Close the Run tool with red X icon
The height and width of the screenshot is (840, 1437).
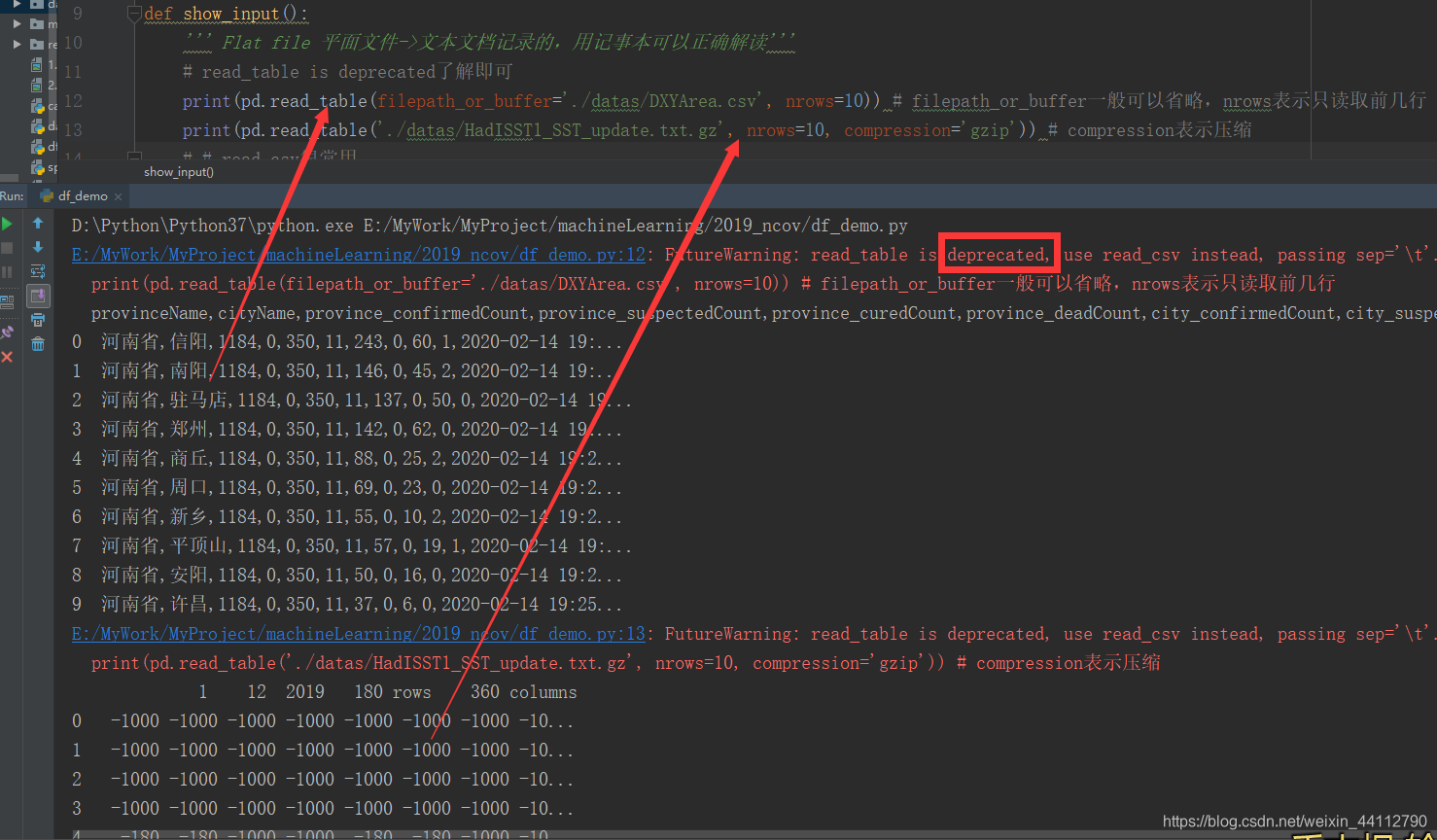pos(7,357)
